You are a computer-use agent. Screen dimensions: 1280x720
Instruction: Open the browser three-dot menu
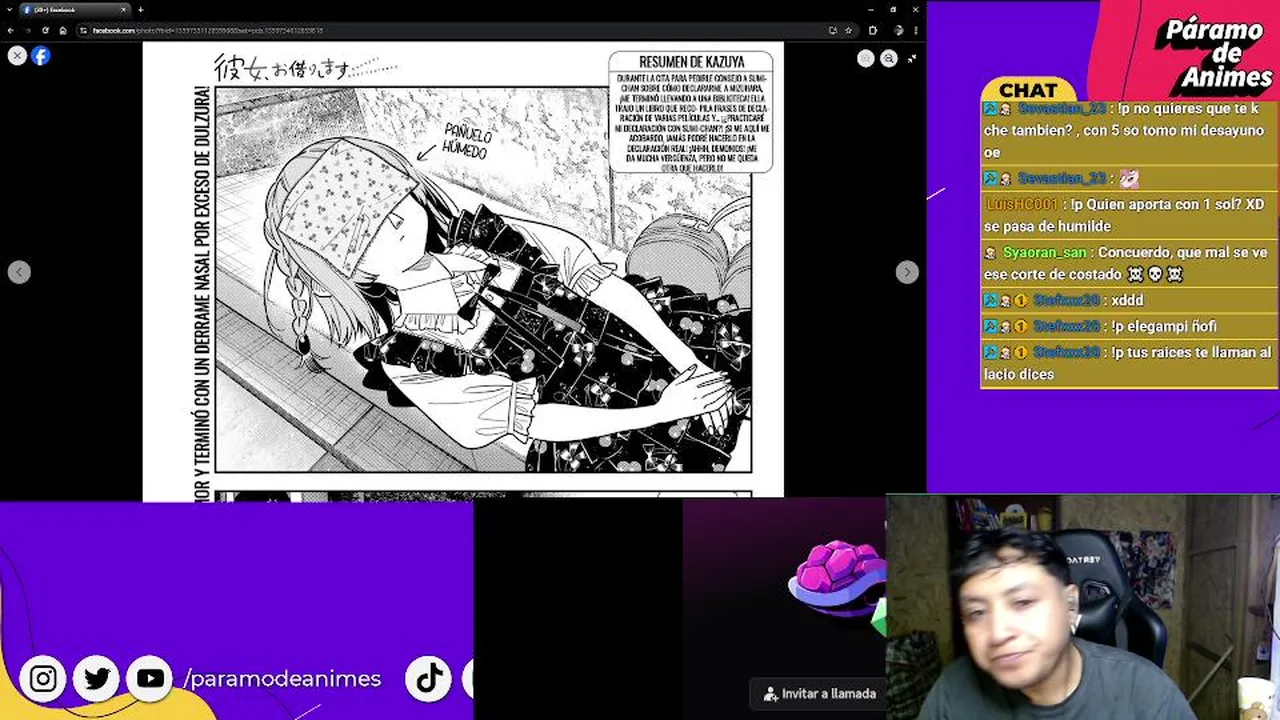click(x=916, y=30)
